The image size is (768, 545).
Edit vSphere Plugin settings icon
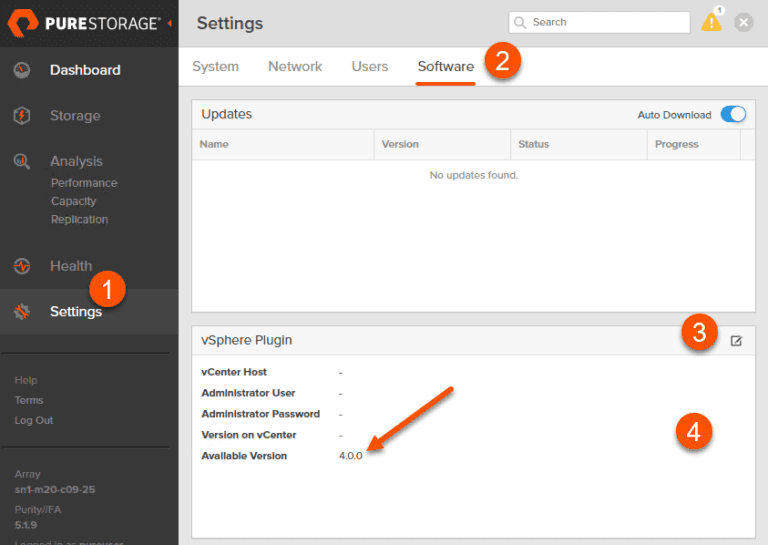coord(736,341)
